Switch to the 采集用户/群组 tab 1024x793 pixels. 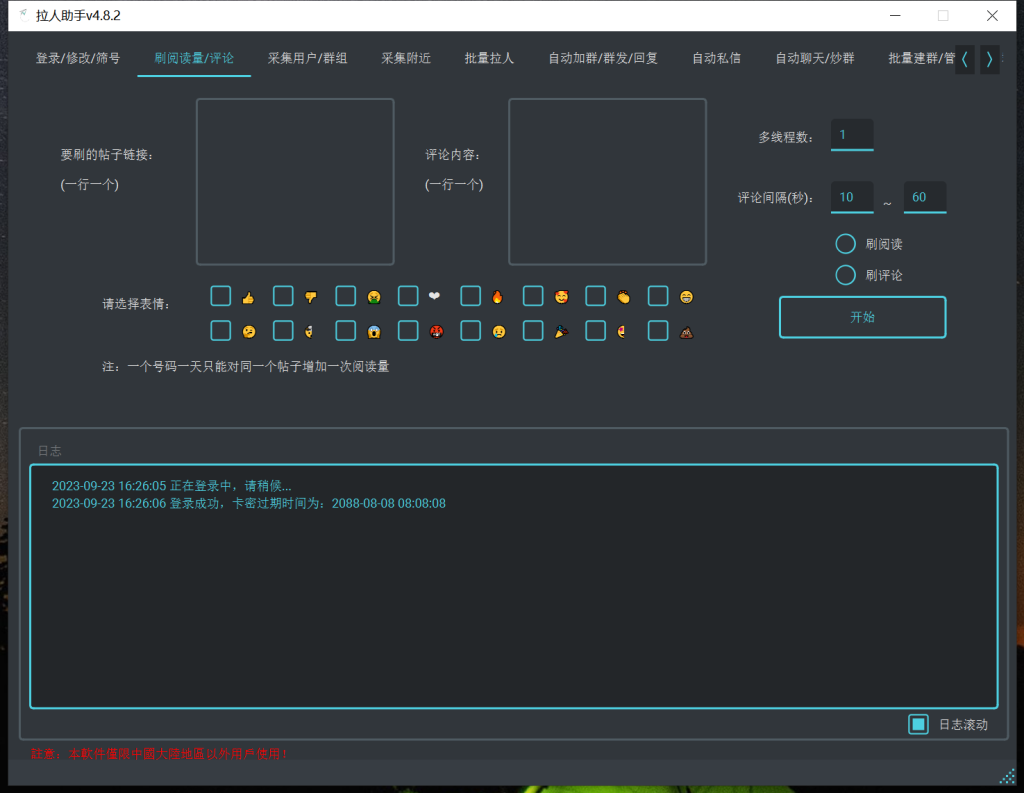coord(307,58)
